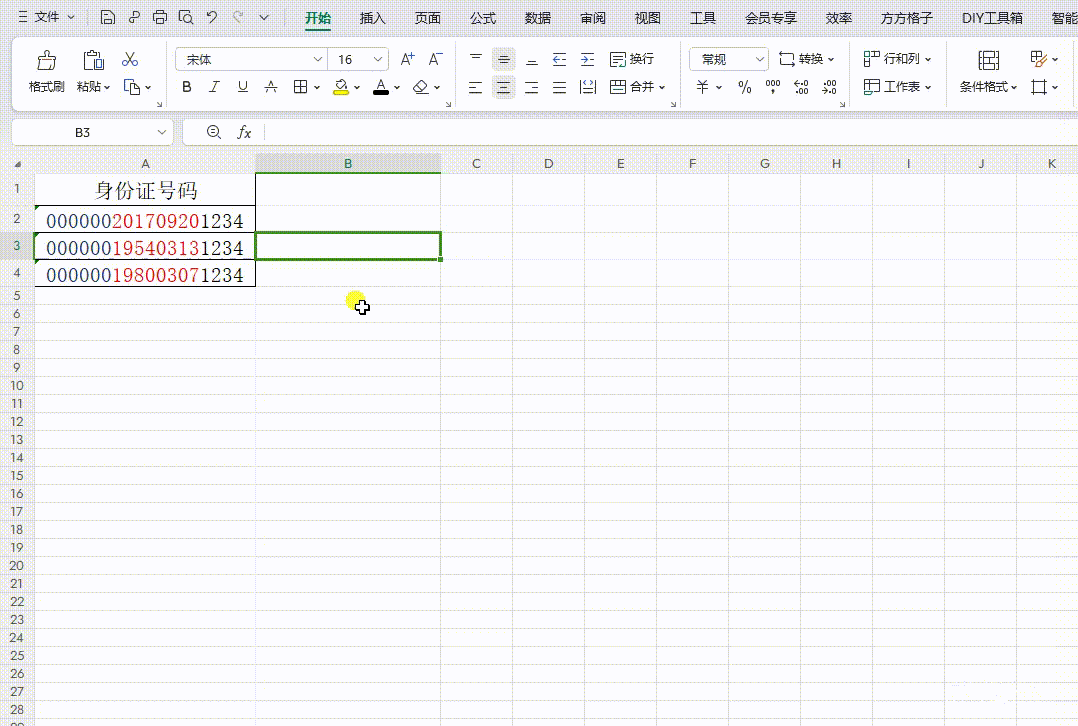
Task: Switch to the 数据 tab
Action: tap(538, 19)
